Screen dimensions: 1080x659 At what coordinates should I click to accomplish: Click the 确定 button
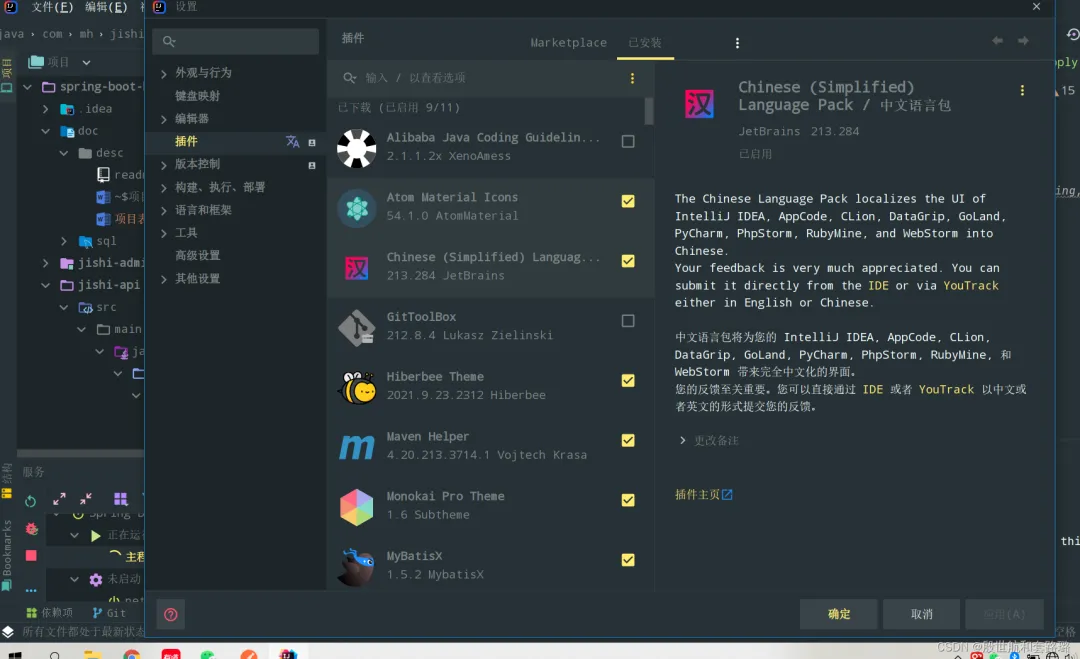point(838,614)
